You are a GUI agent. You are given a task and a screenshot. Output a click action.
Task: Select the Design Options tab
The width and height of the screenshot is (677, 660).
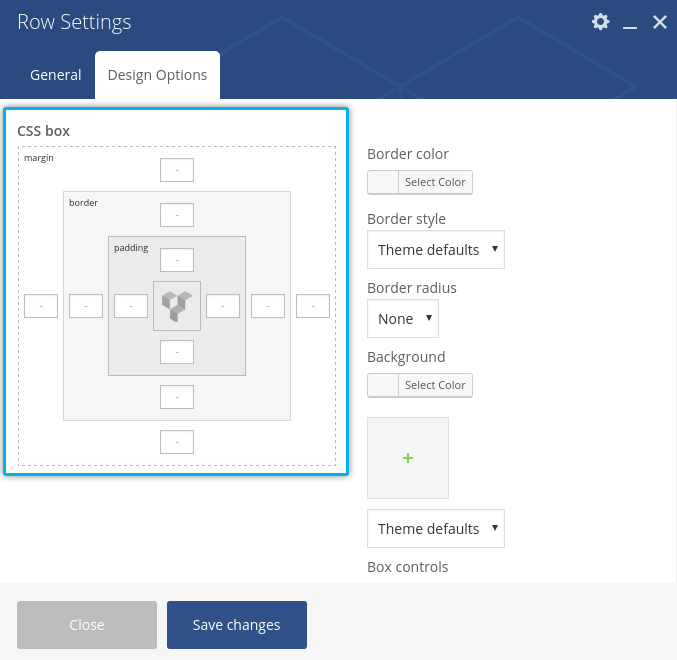coord(157,75)
